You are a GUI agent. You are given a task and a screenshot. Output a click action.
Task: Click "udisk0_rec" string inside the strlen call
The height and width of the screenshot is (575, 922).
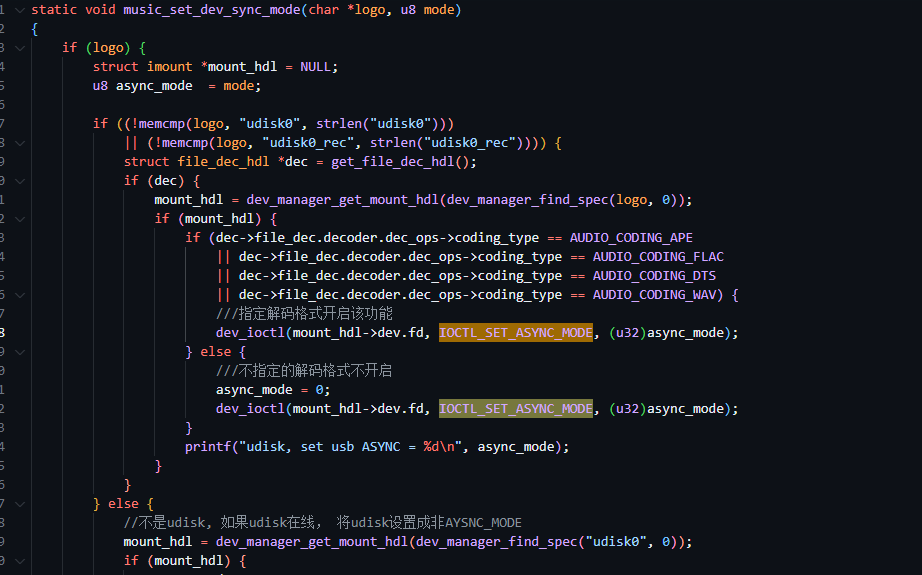point(469,143)
